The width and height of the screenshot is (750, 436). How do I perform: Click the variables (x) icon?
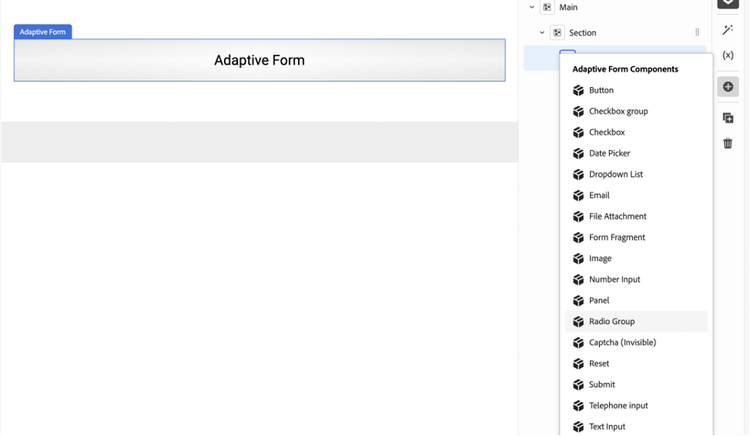(728, 55)
